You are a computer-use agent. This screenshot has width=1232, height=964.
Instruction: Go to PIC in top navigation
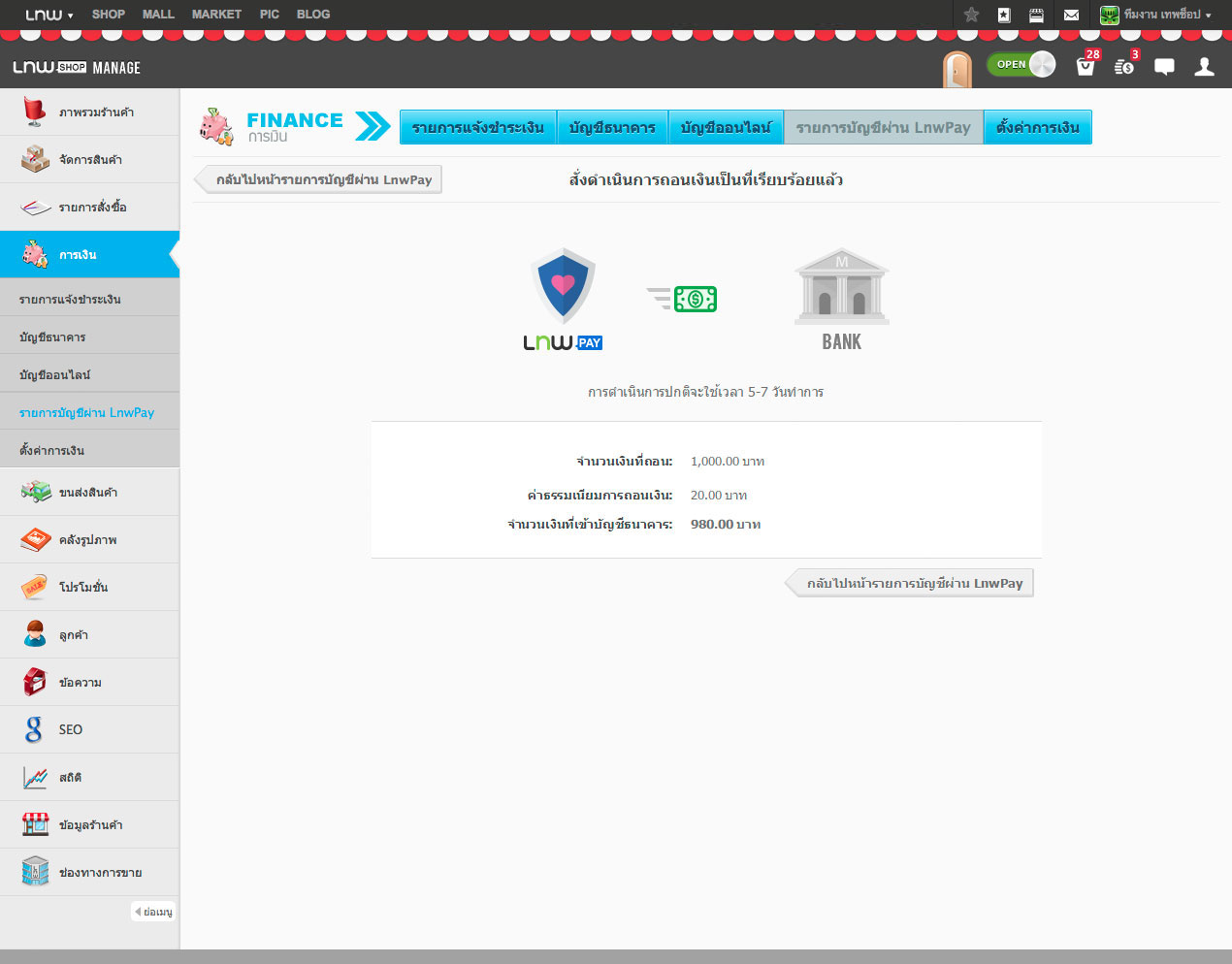[x=270, y=15]
